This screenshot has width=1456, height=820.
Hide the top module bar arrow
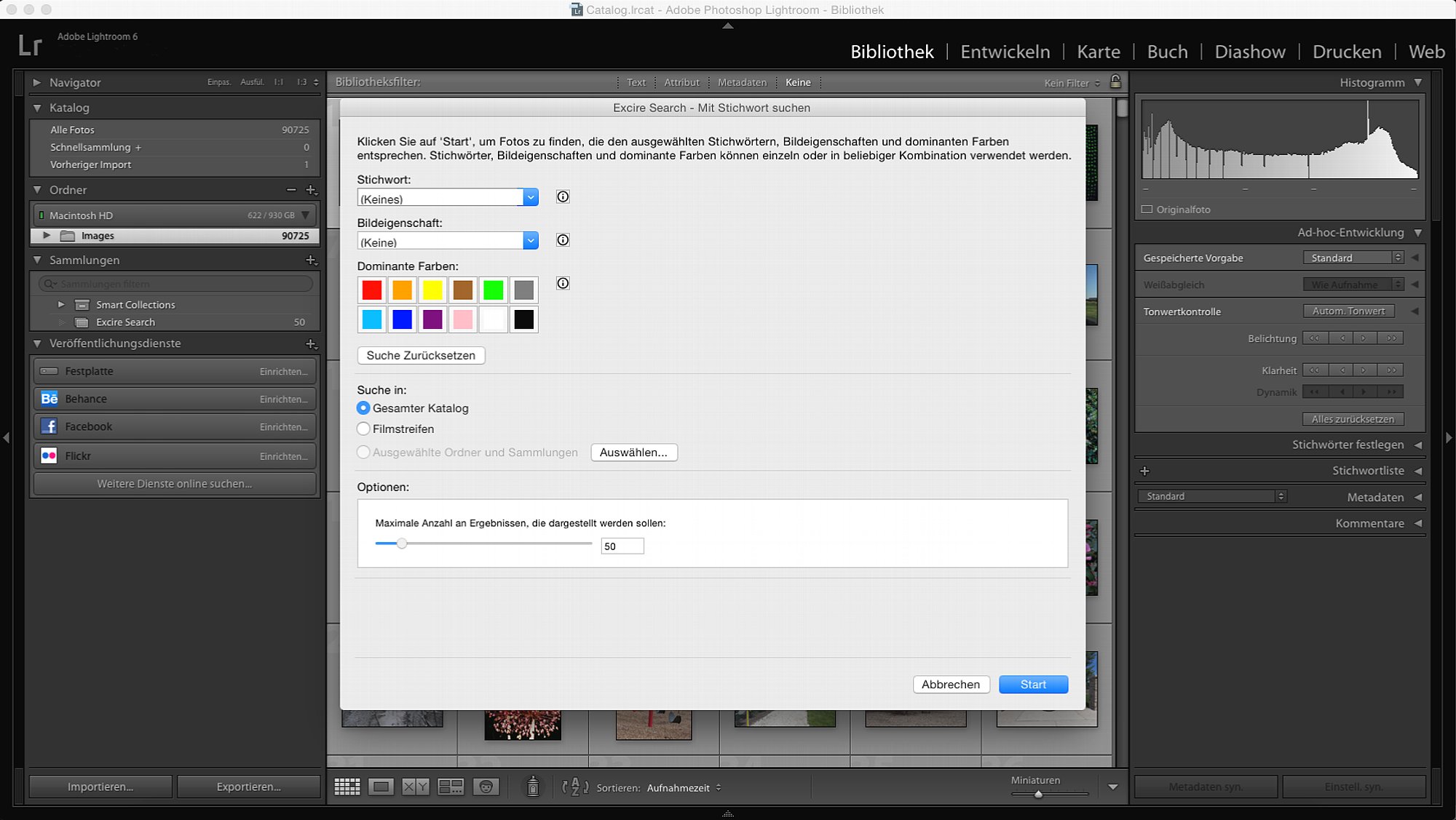[x=728, y=25]
